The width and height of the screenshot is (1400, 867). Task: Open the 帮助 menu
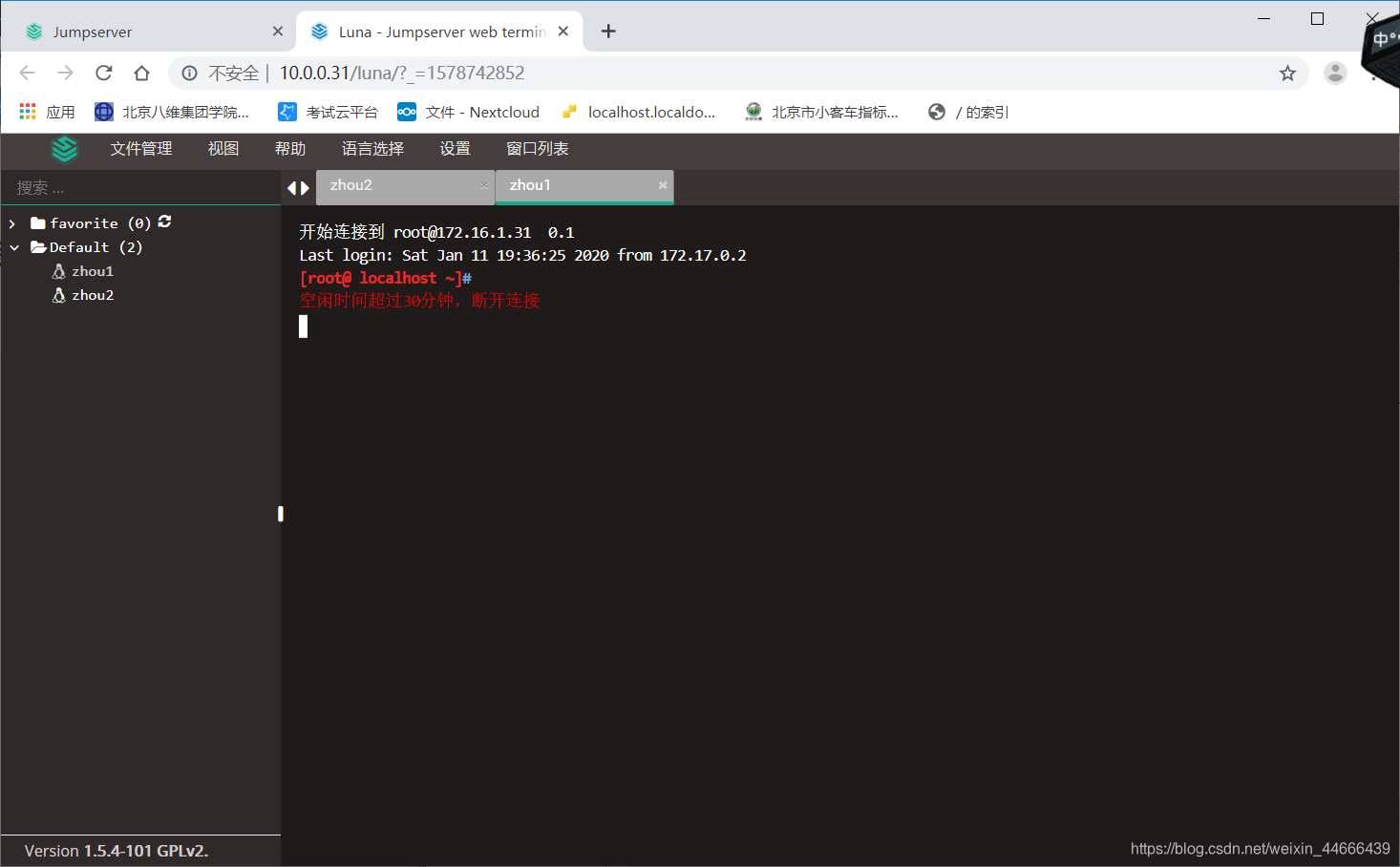[290, 149]
